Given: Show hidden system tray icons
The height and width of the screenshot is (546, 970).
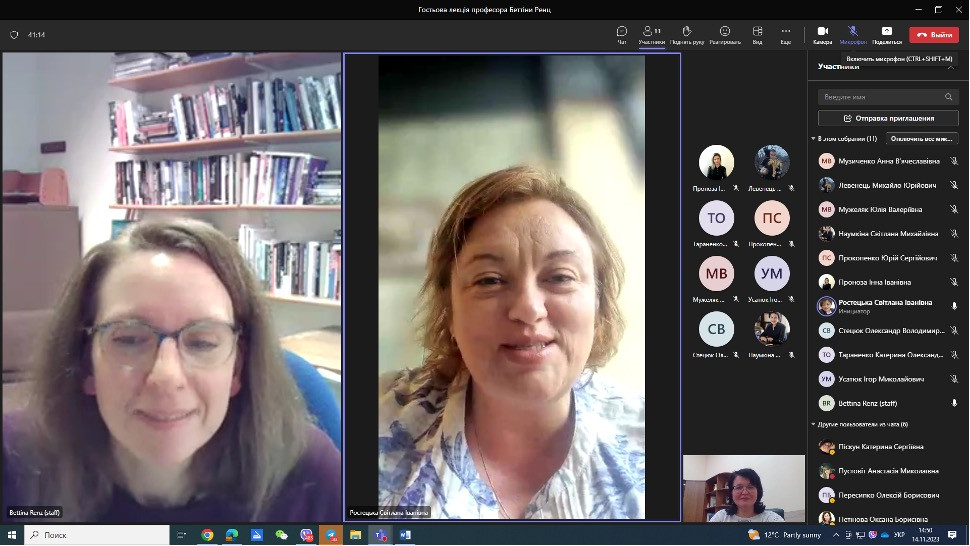Looking at the screenshot, I should coord(836,535).
